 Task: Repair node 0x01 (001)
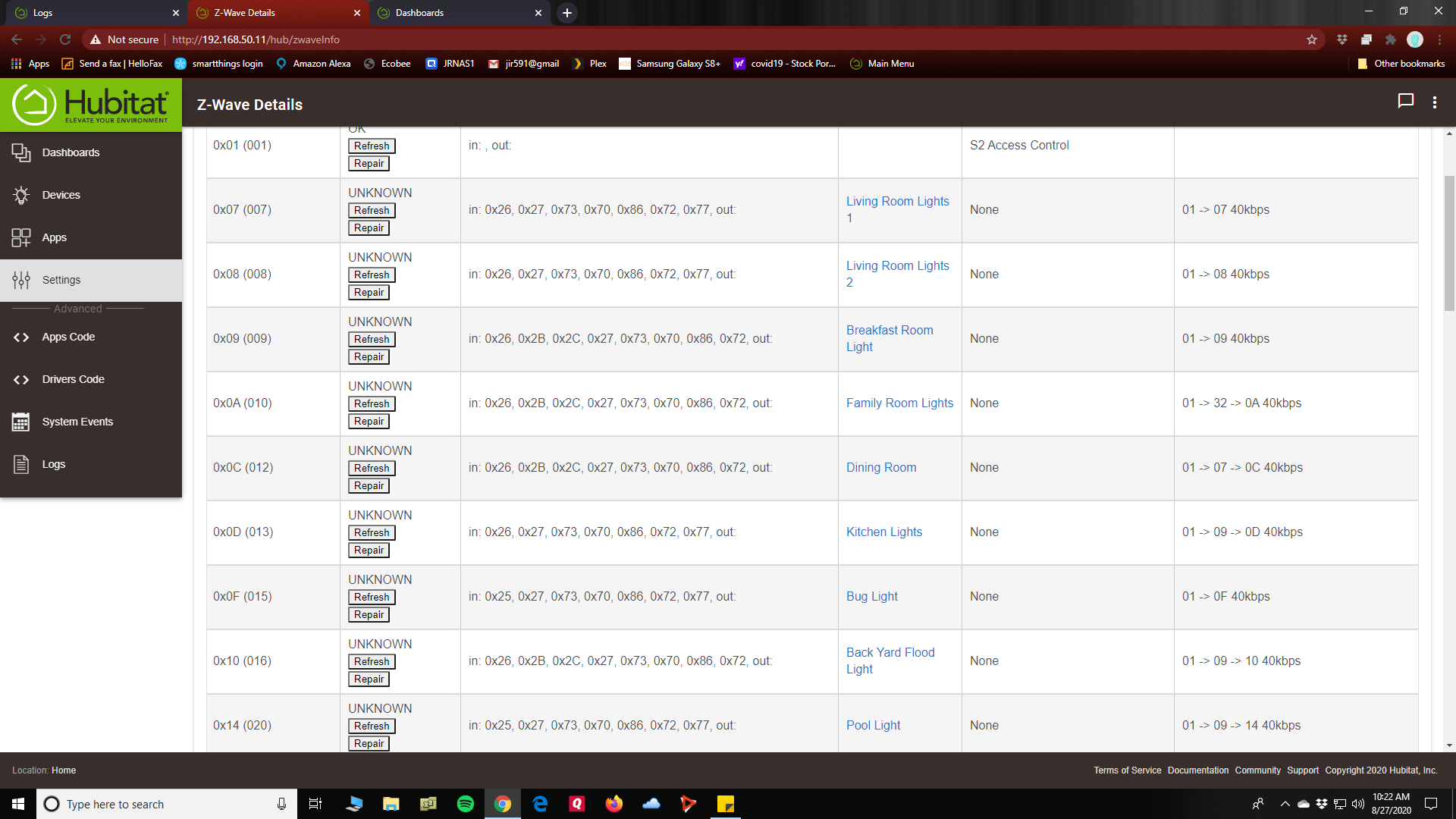pos(369,164)
